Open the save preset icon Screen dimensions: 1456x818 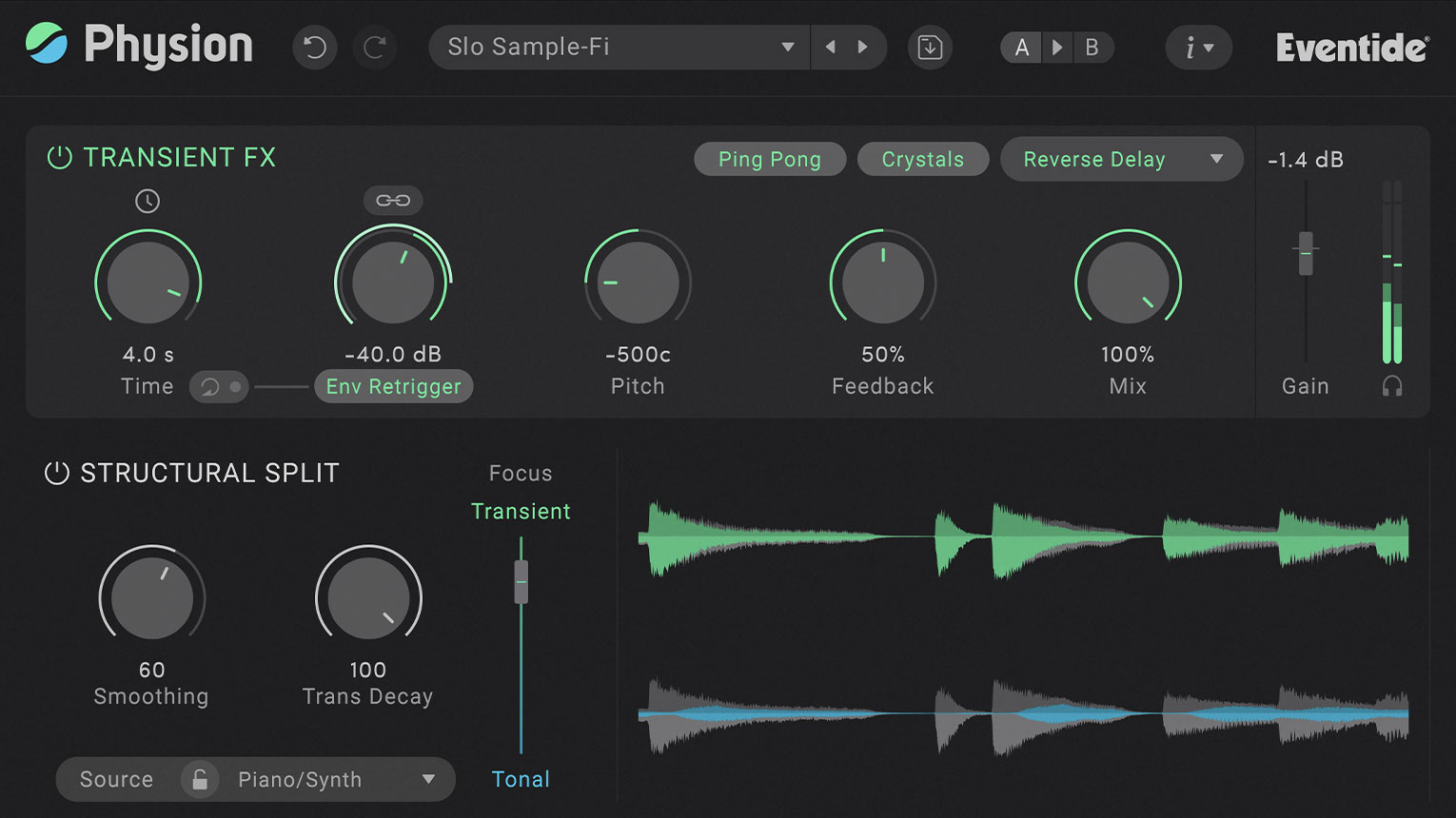coord(930,48)
